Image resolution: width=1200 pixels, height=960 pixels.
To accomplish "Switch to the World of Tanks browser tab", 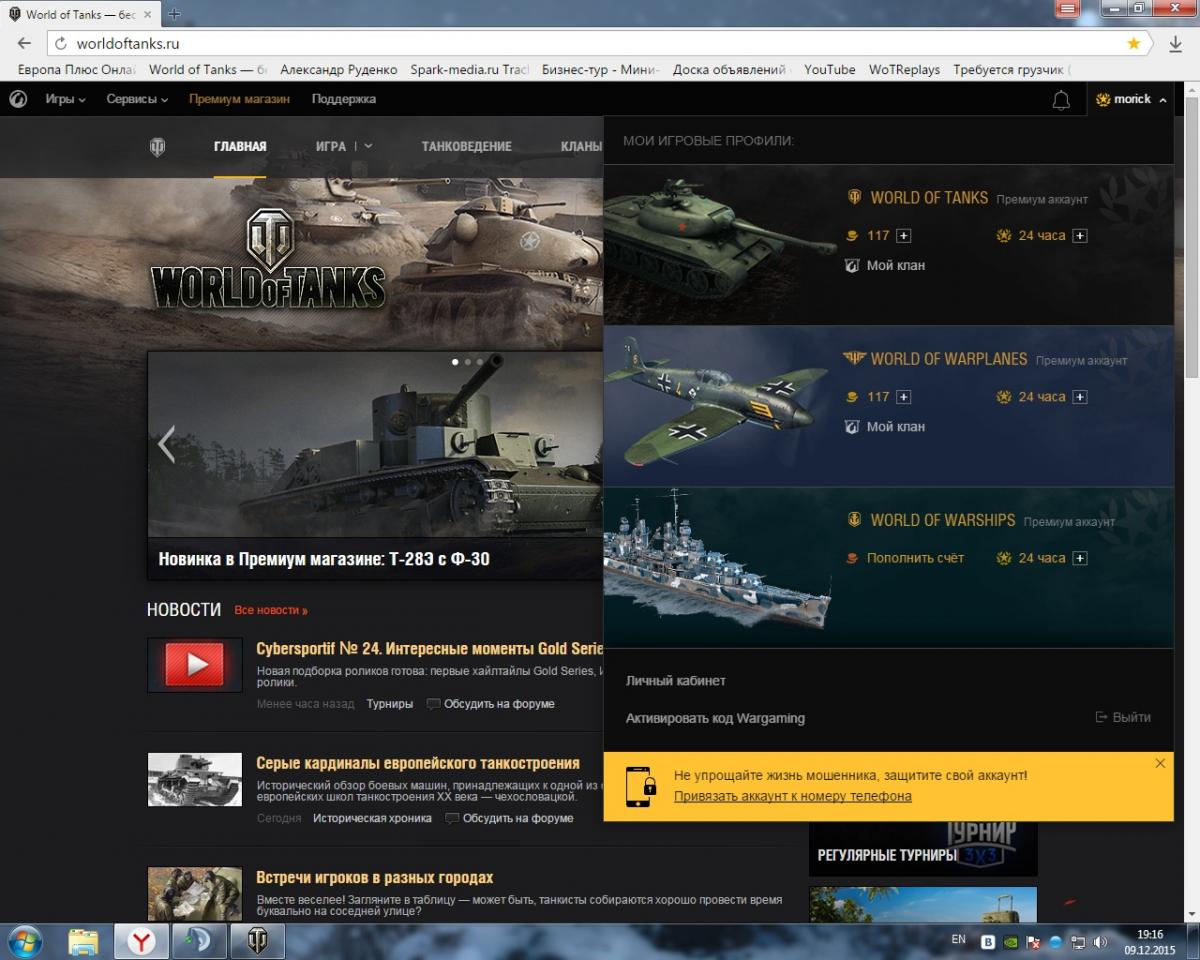I will [x=80, y=14].
